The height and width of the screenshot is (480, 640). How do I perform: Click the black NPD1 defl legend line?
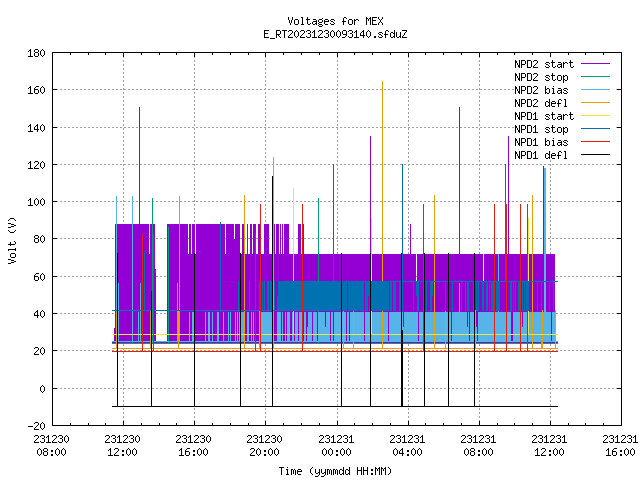pyautogui.click(x=595, y=155)
